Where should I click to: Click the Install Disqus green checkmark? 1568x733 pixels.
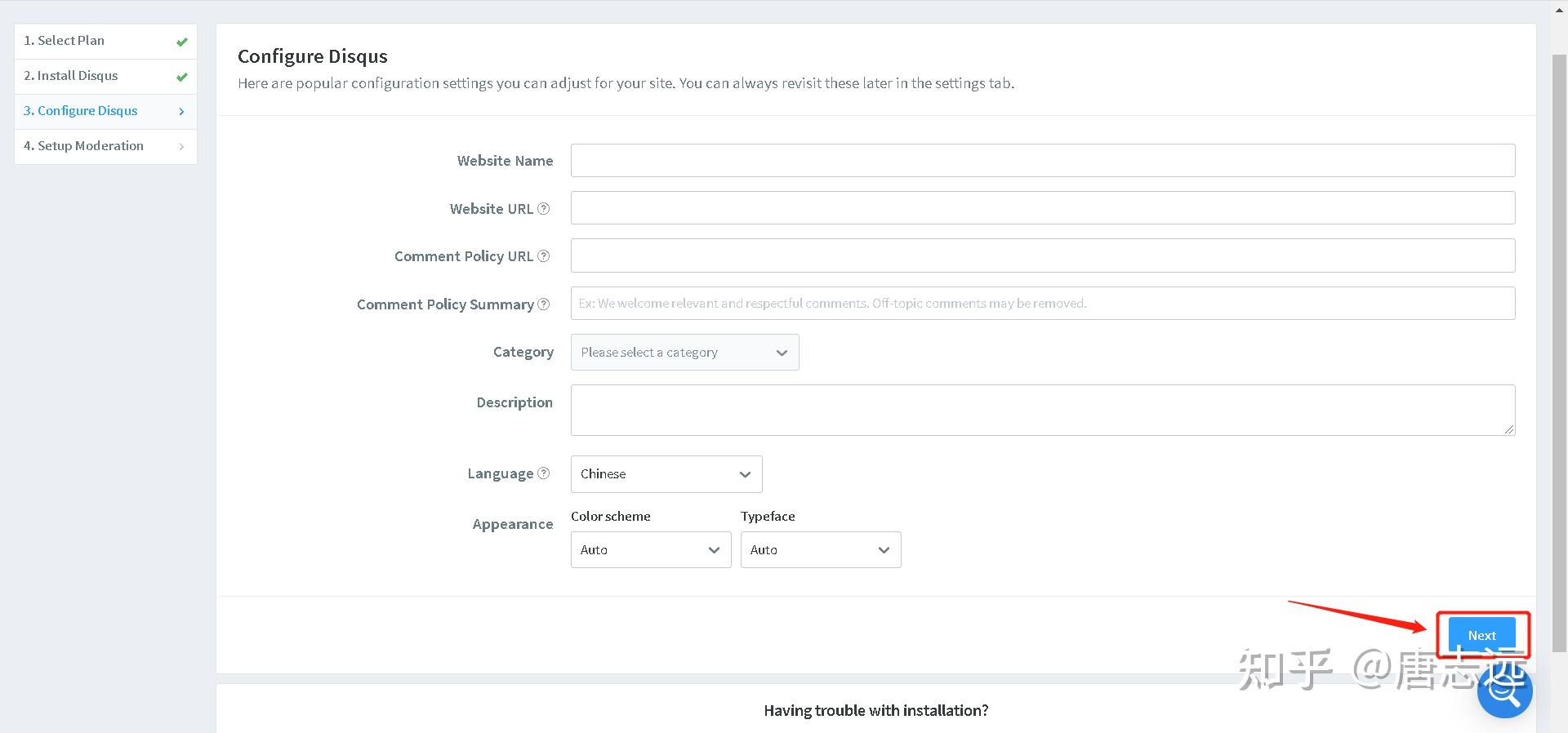click(x=182, y=77)
